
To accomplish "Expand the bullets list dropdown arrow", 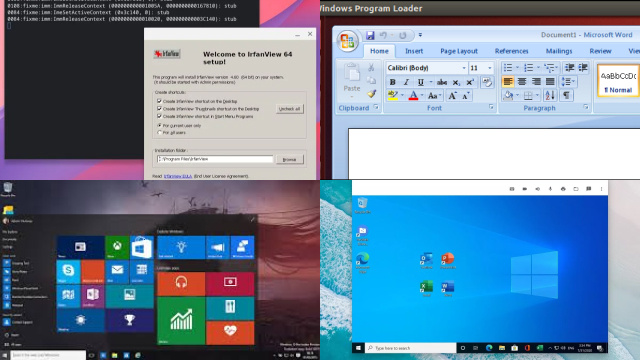I will 517,68.
